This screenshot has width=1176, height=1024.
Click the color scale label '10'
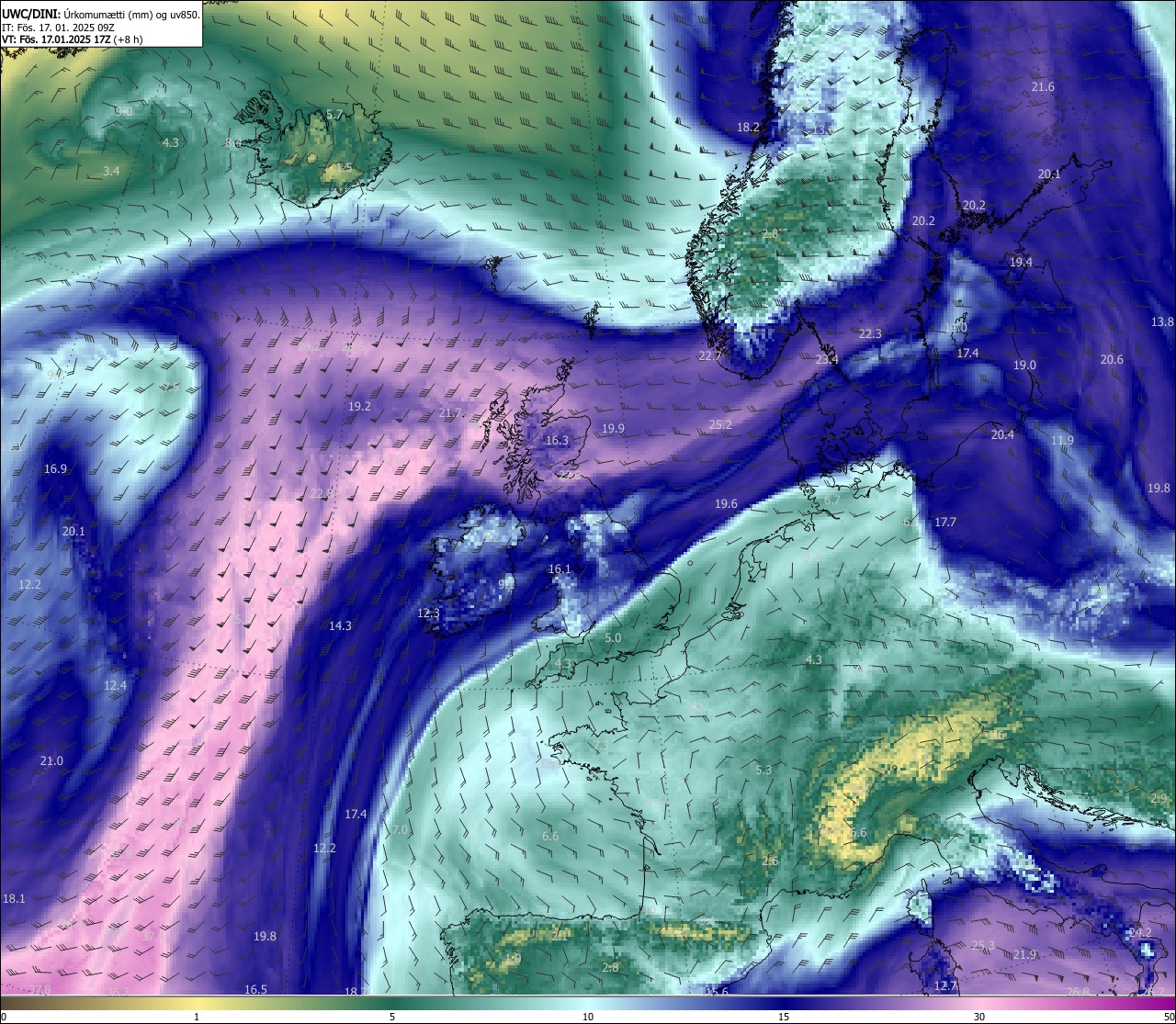(x=588, y=1017)
